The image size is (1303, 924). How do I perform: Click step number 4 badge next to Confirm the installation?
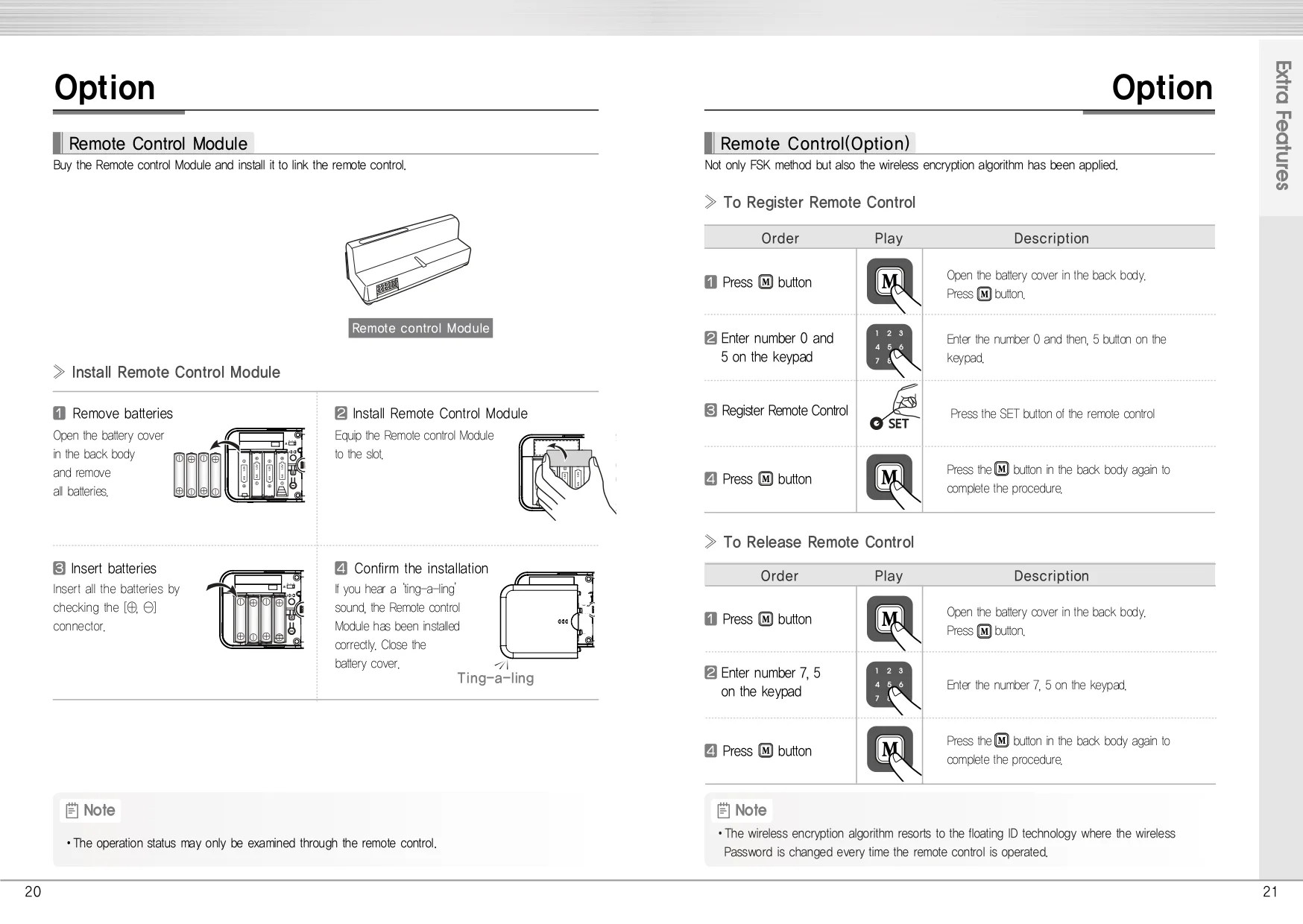341,569
